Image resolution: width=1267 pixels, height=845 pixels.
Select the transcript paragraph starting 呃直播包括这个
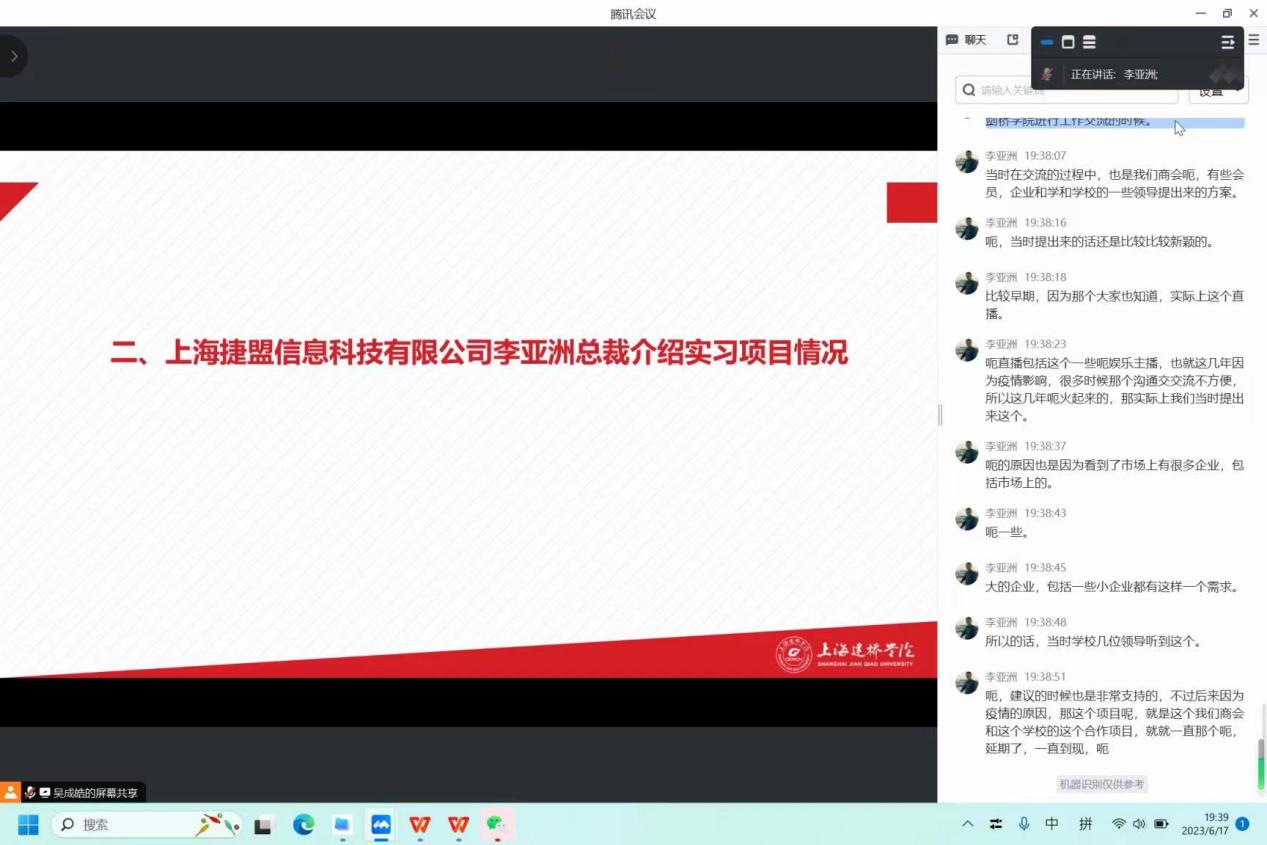tap(1115, 389)
